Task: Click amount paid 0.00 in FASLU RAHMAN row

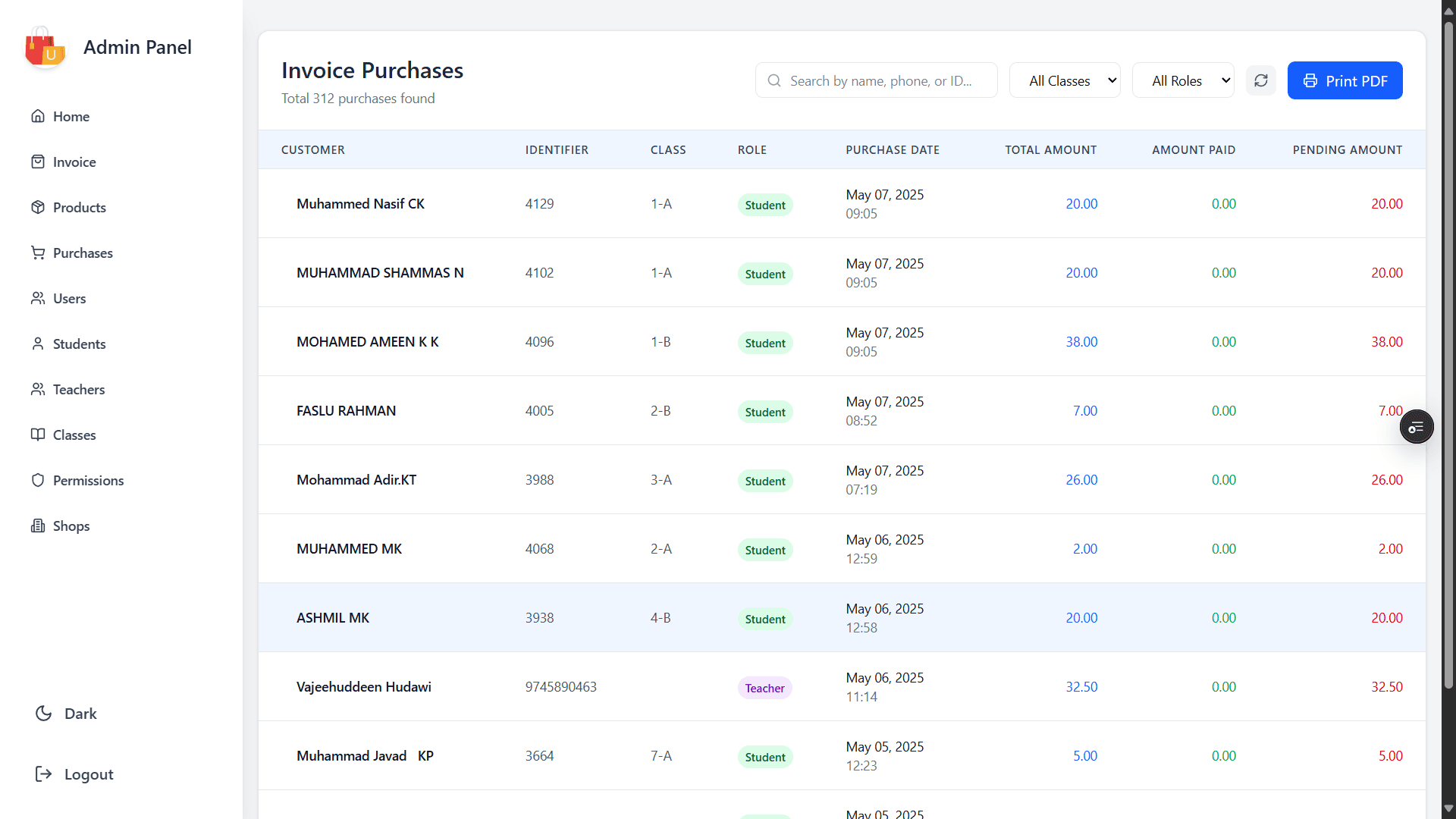Action: (x=1224, y=410)
